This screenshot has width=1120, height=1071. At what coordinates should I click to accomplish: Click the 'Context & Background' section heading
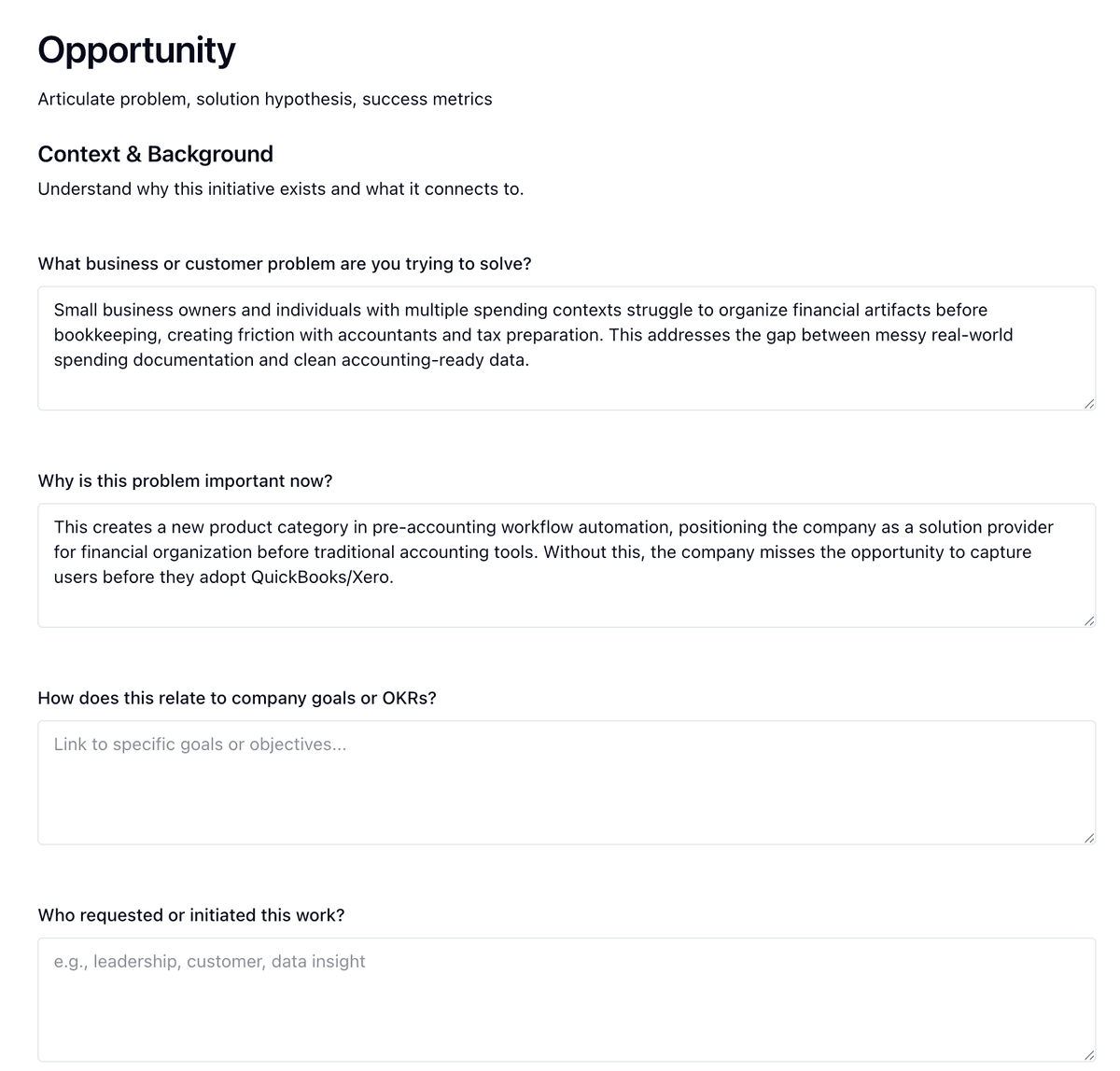click(x=155, y=154)
